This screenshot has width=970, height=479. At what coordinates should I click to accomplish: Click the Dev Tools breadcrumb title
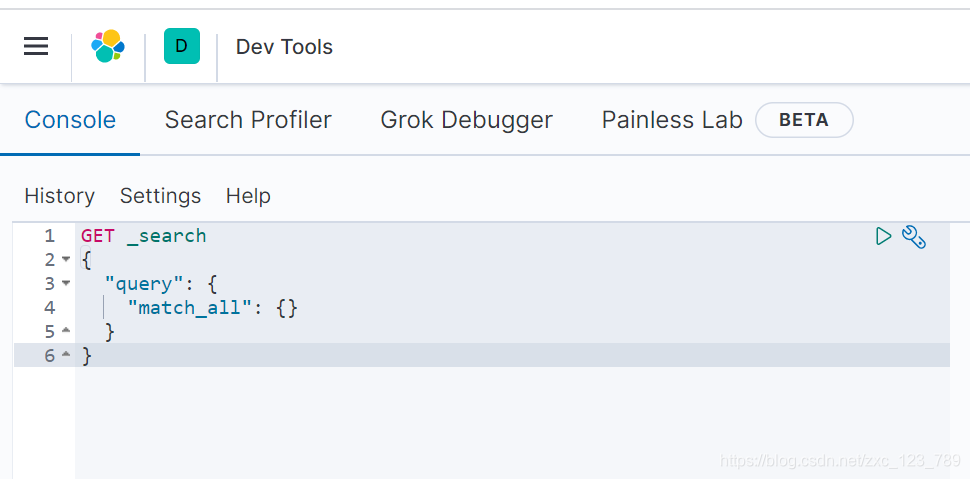[x=285, y=47]
